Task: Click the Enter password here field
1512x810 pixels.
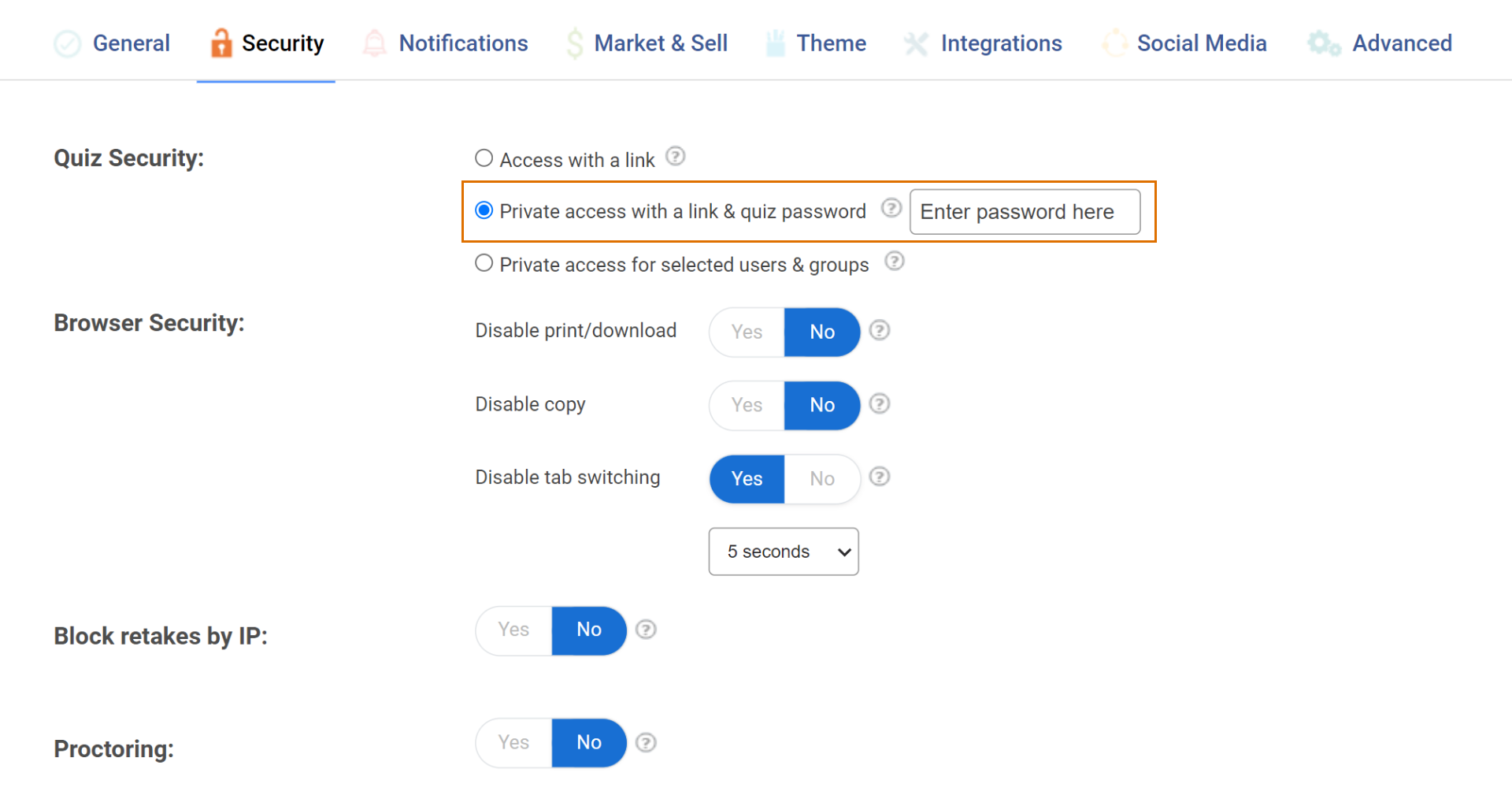Action: [x=1024, y=212]
